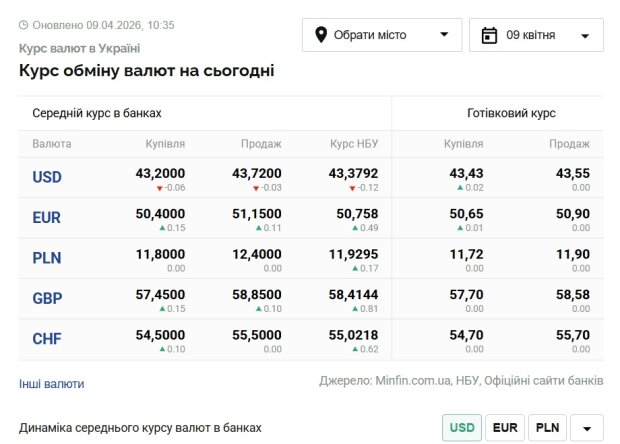Open the '09 квітня' date dropdown
Screen dimensions: 620x444
tap(536, 35)
